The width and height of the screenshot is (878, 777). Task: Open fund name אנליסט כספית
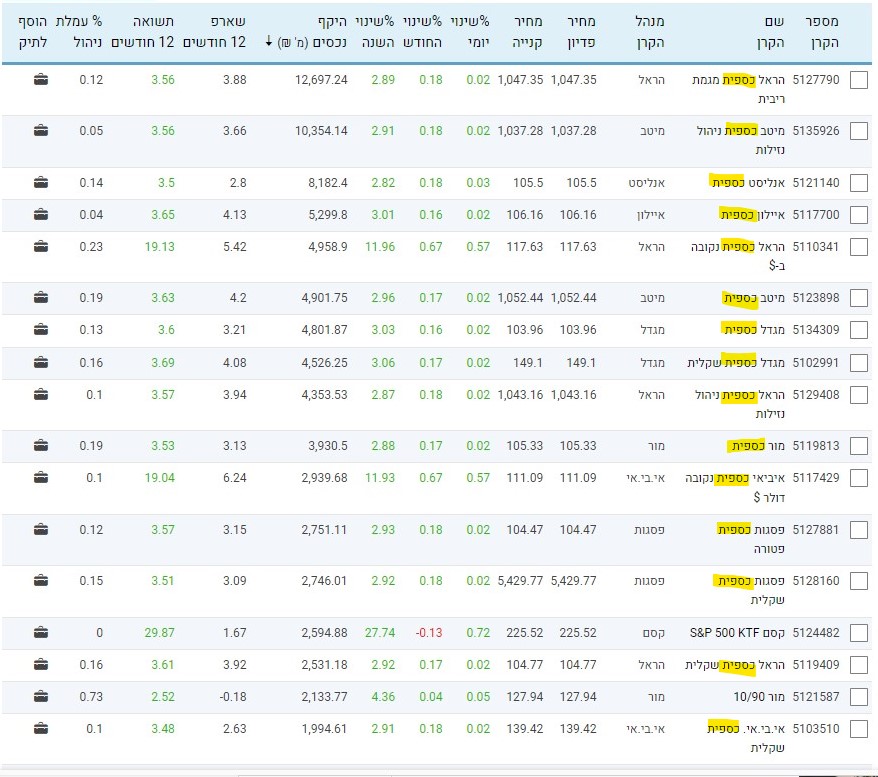point(748,182)
